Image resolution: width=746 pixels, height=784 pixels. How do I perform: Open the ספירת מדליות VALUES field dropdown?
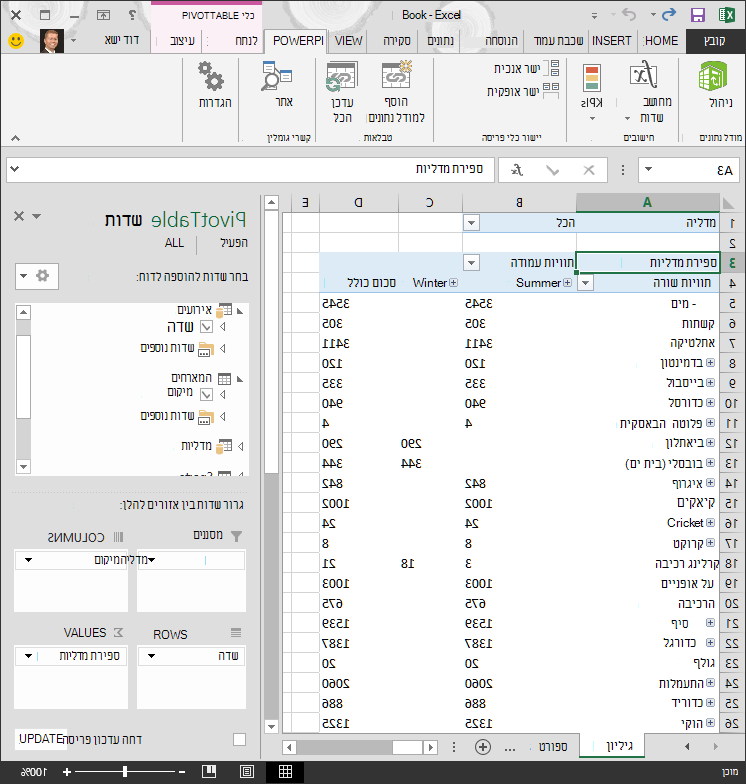28,656
